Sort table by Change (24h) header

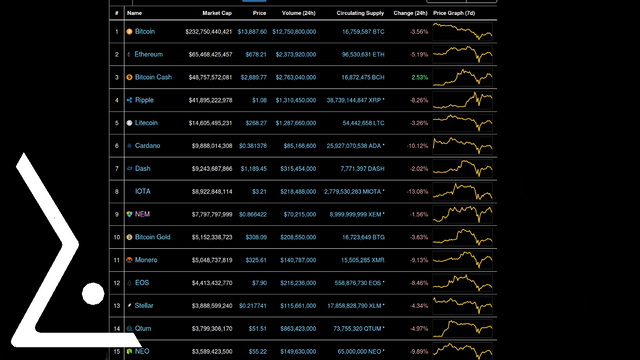410,13
